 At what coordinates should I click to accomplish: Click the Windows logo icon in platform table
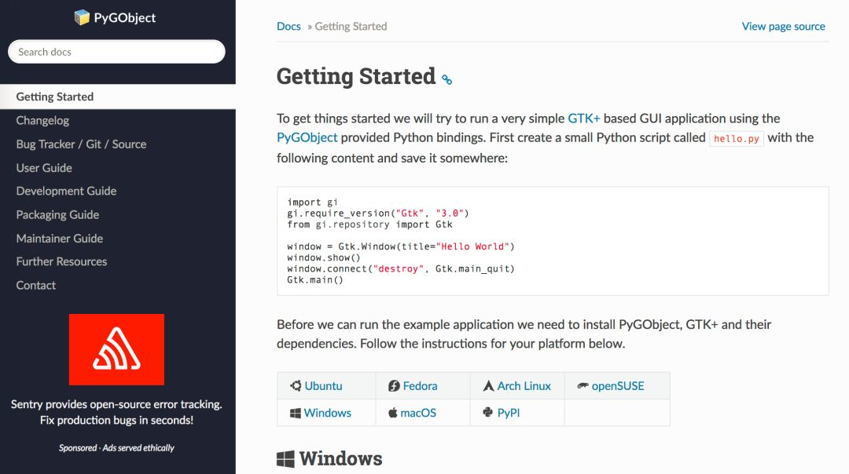[x=295, y=413]
